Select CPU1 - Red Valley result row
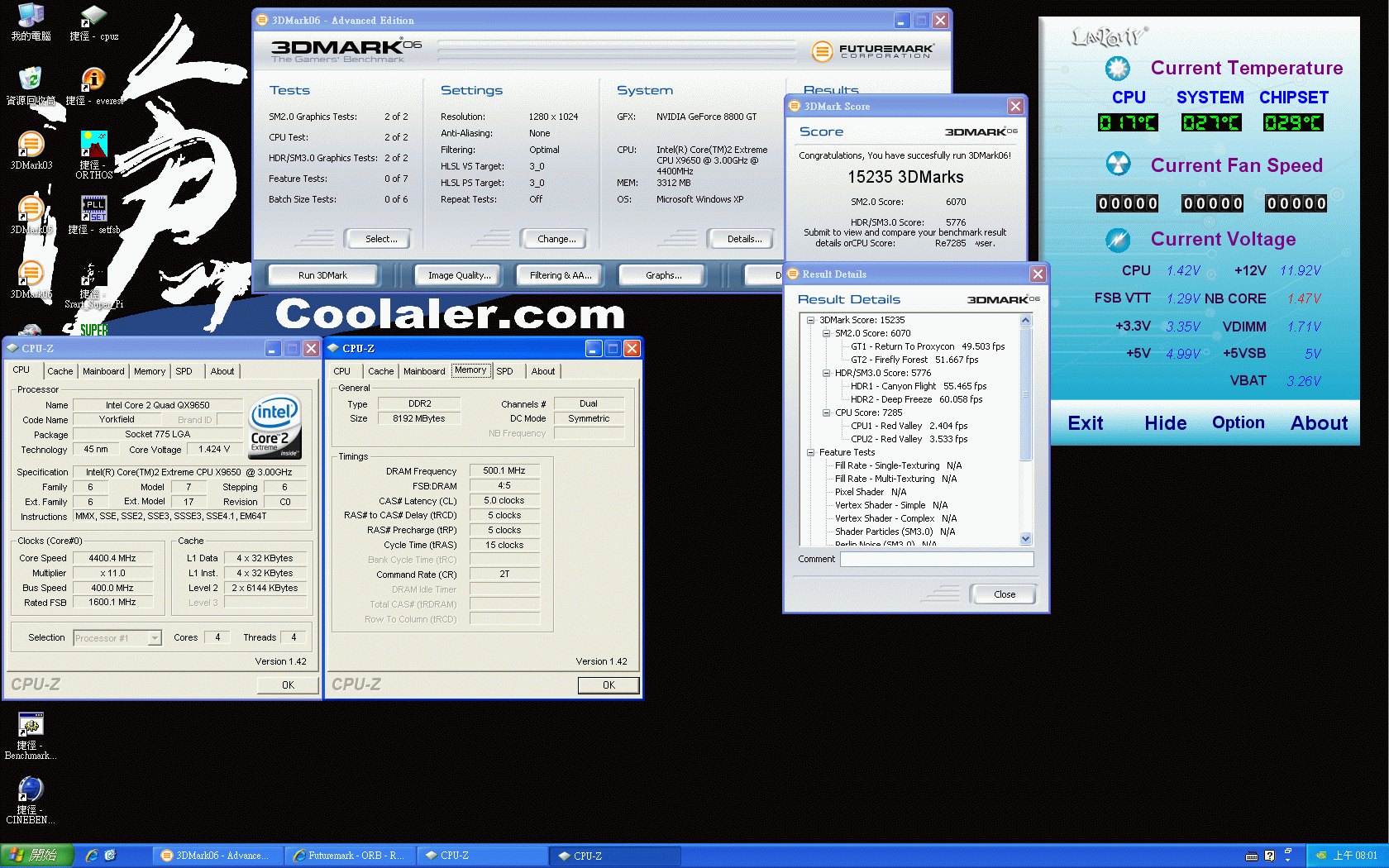 [909, 426]
